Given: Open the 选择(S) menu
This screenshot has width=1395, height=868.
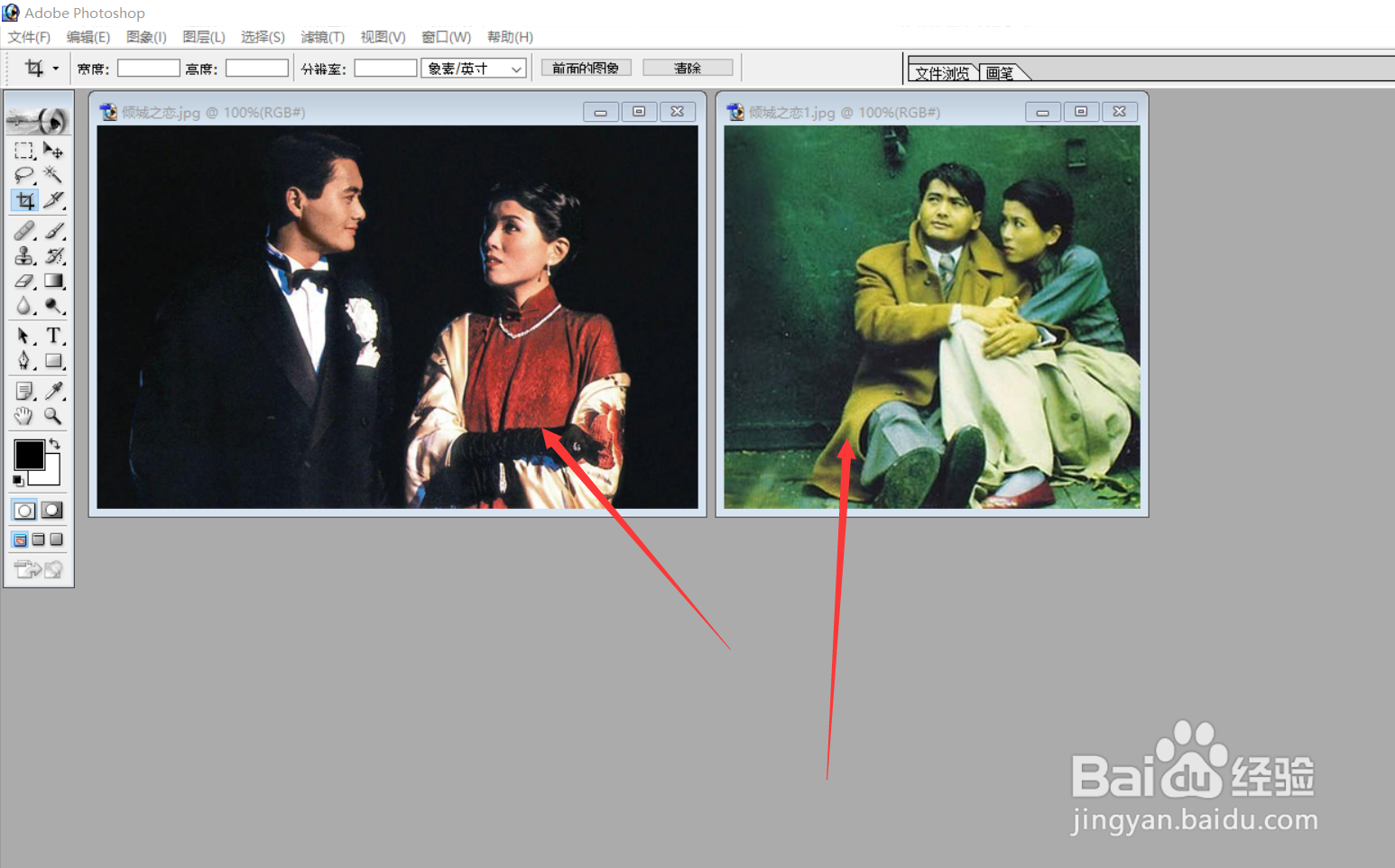Looking at the screenshot, I should point(263,37).
